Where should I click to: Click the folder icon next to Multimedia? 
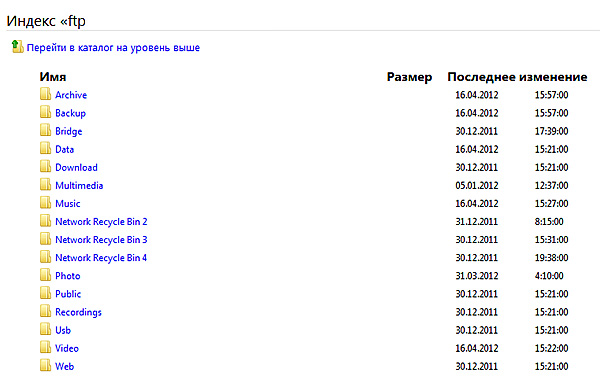(45, 185)
